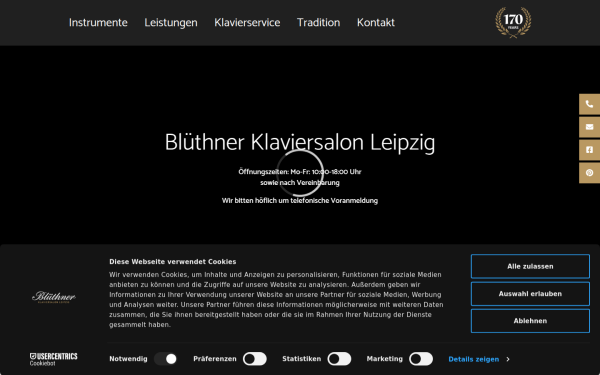This screenshot has height=375, width=600.
Task: Toggle the Notwendig cookie switch
Action: pyautogui.click(x=166, y=359)
